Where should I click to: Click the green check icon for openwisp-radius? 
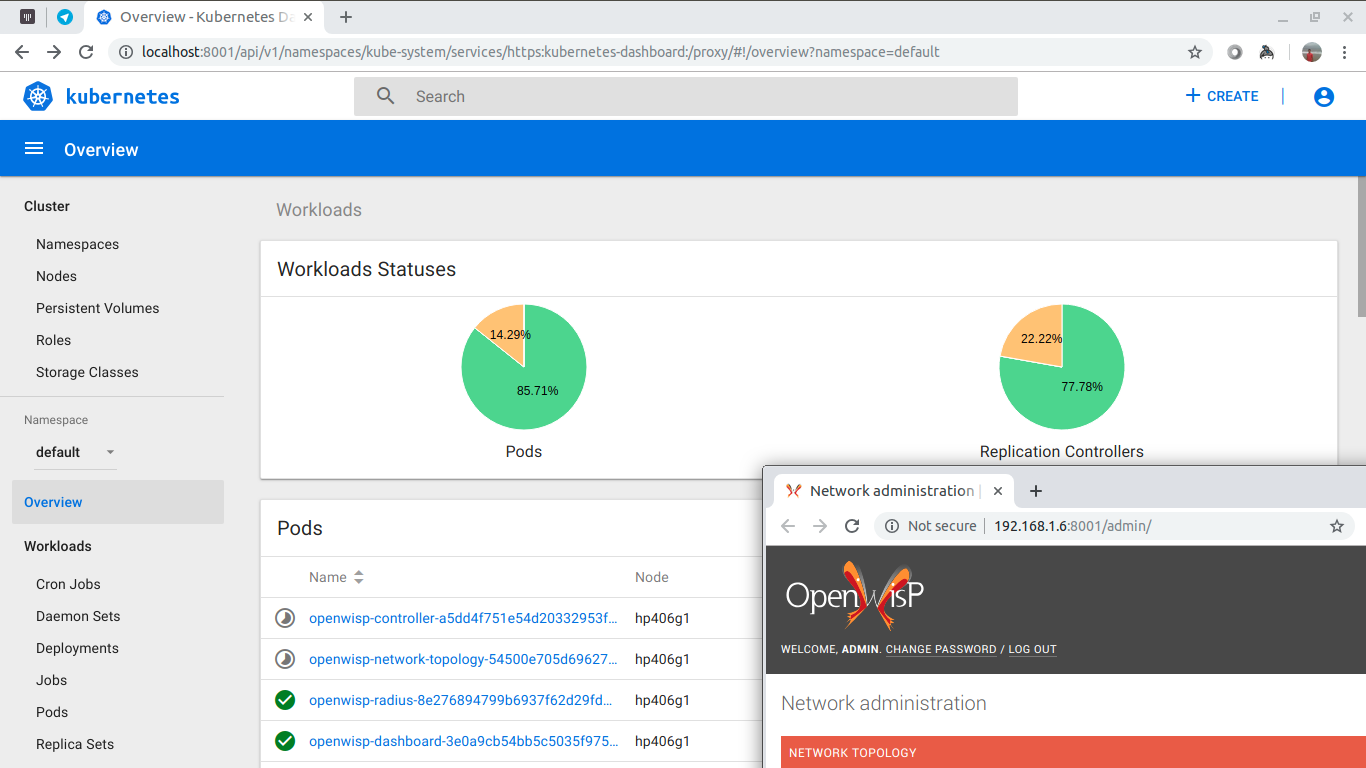[x=285, y=700]
